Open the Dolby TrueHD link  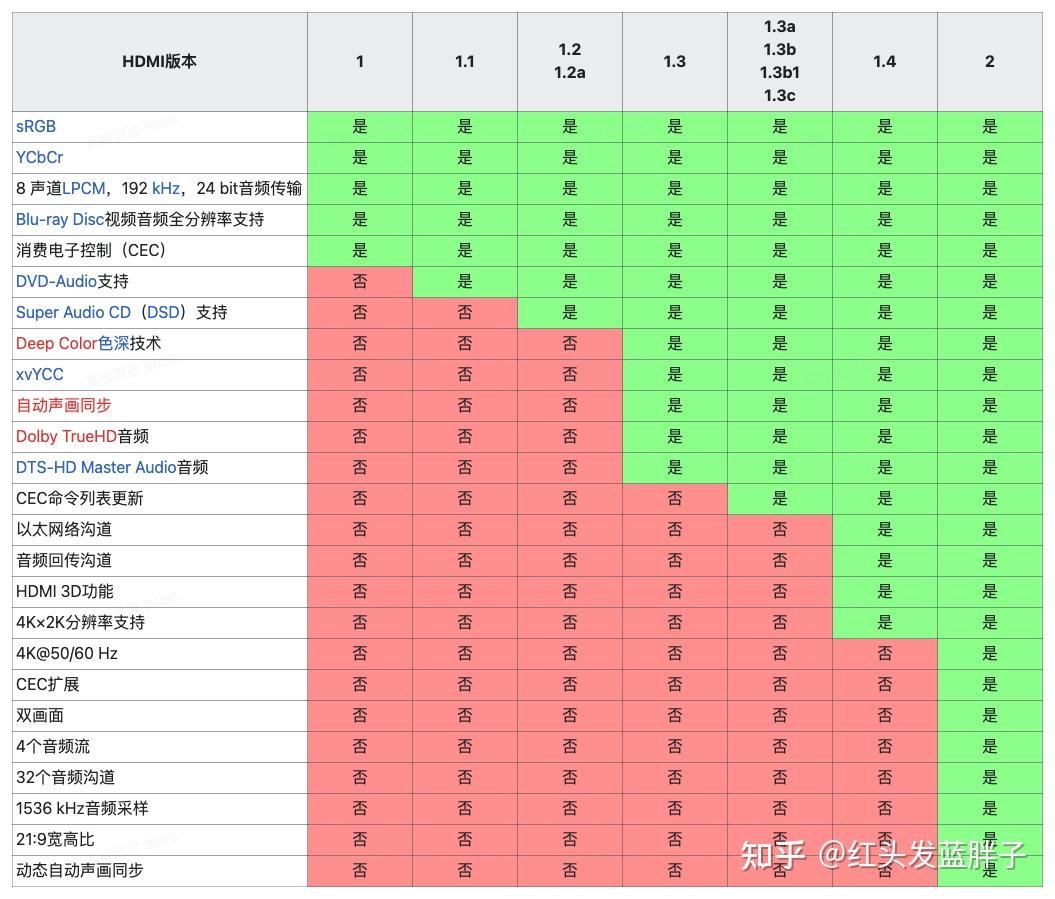(x=67, y=436)
